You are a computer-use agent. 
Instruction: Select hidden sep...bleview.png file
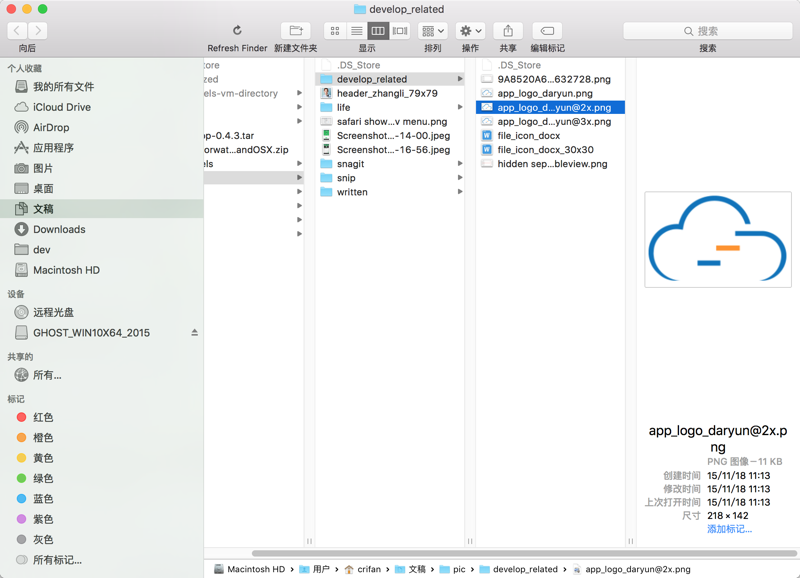551,164
